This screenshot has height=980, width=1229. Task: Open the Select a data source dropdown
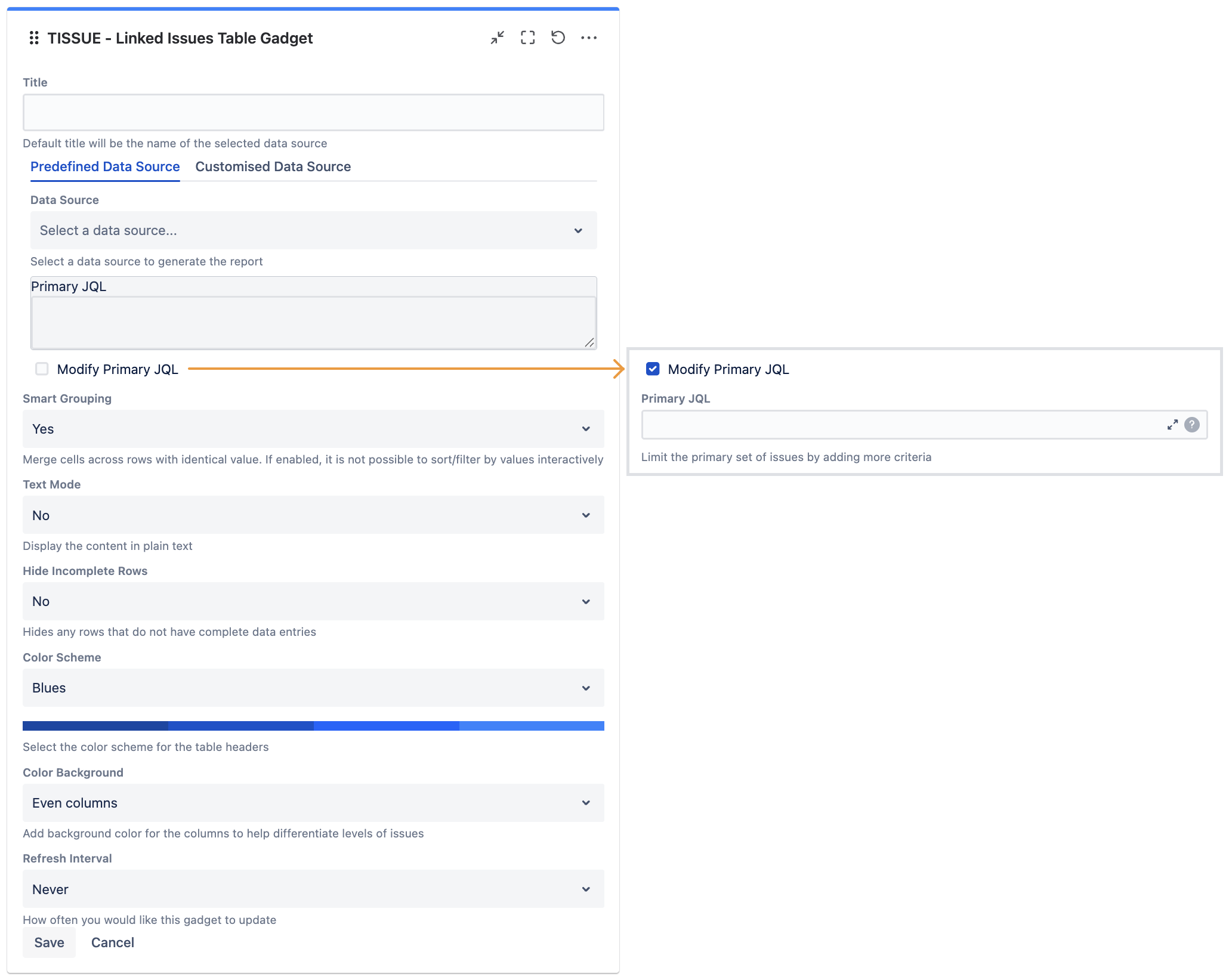(x=313, y=230)
